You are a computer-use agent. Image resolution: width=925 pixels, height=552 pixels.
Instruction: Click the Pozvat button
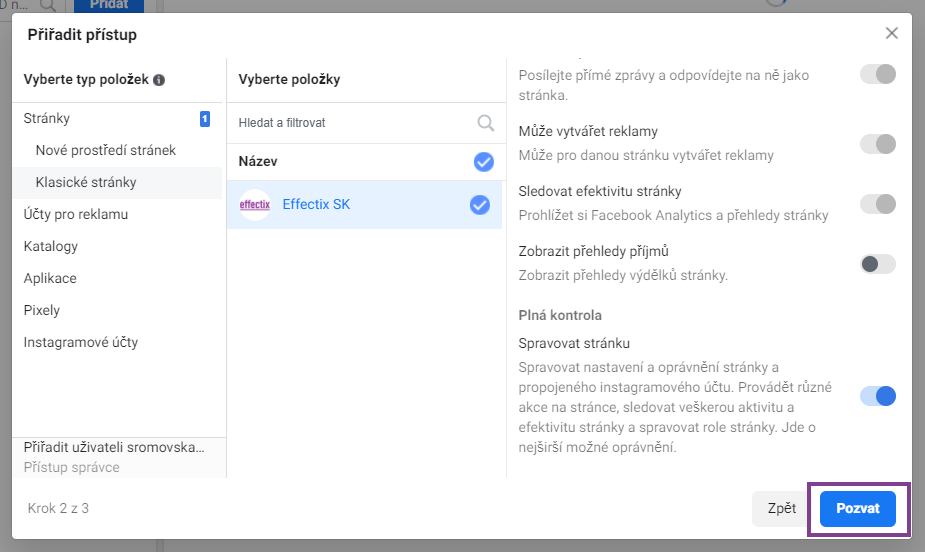tap(858, 508)
